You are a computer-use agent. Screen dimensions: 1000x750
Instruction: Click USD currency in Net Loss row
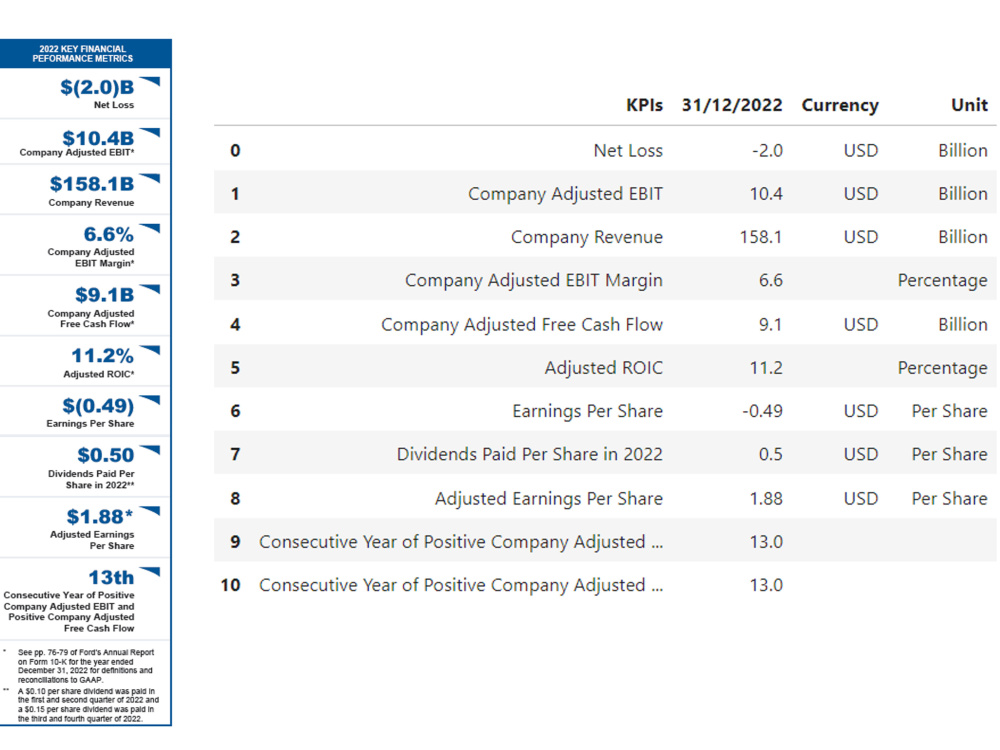(861, 151)
